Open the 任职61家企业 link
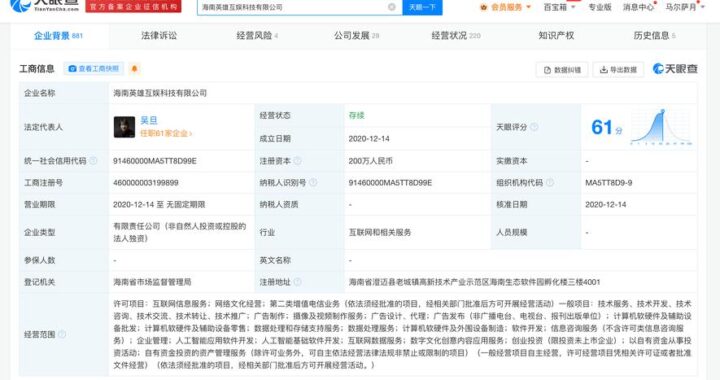Image resolution: width=720 pixels, height=380 pixels. [x=166, y=134]
